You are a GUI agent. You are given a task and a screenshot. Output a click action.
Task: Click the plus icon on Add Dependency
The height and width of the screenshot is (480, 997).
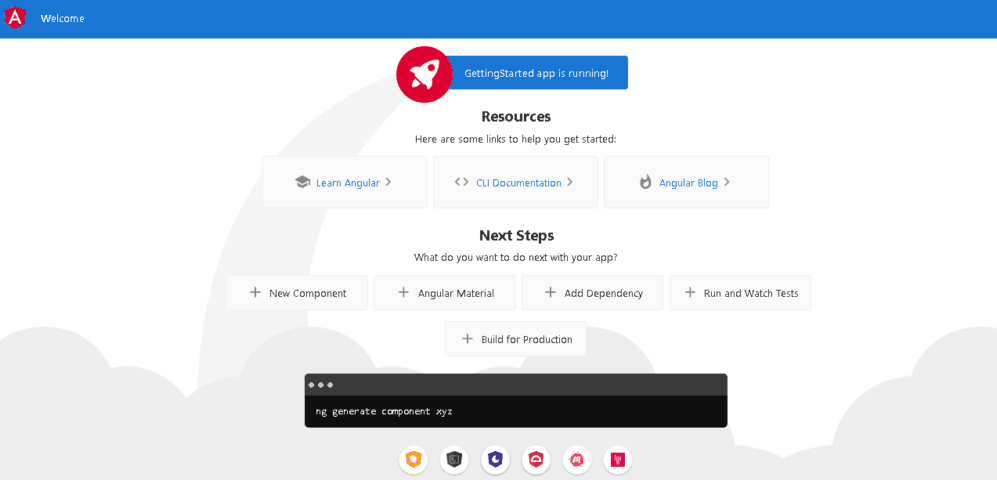(551, 292)
